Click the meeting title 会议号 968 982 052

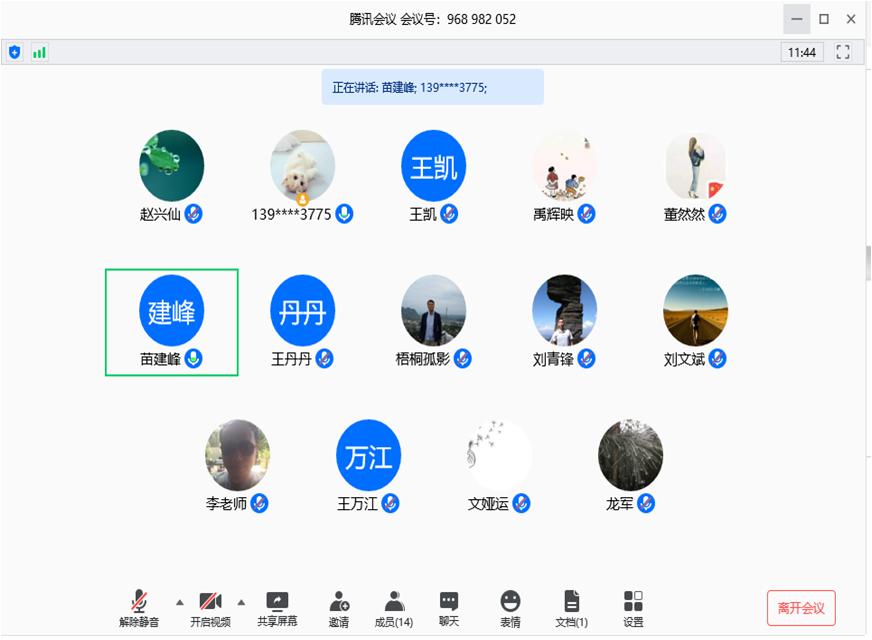pos(433,19)
